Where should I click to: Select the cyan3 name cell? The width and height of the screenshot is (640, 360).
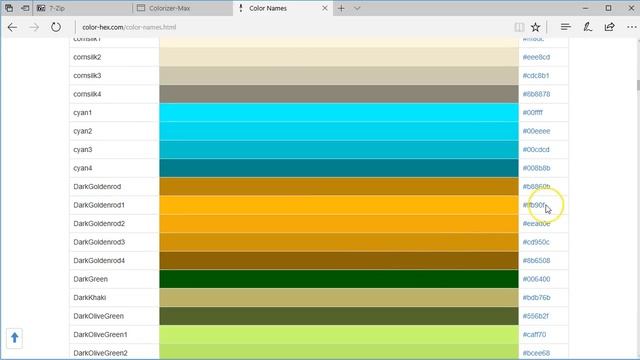(x=114, y=150)
